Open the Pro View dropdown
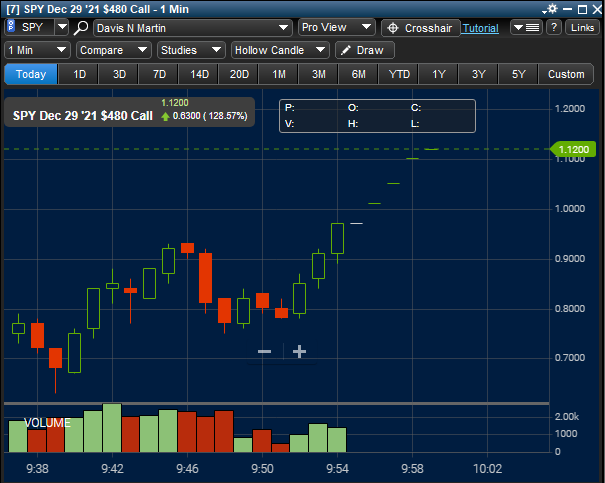 point(337,28)
